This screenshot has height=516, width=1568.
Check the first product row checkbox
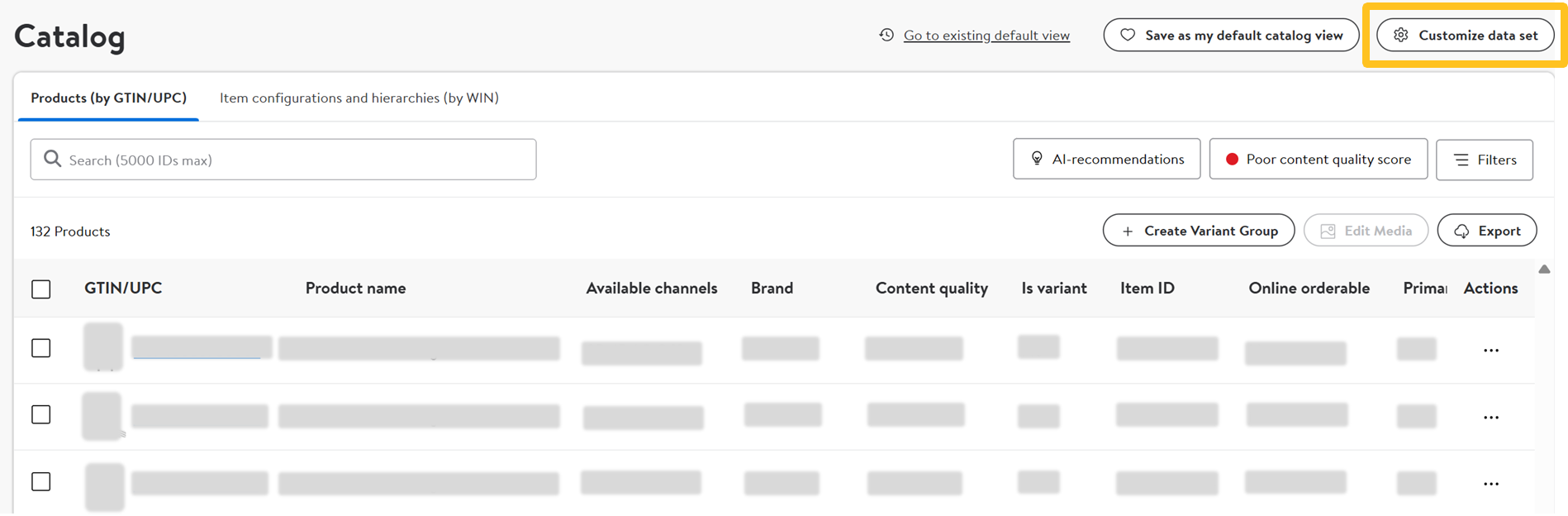pos(40,348)
